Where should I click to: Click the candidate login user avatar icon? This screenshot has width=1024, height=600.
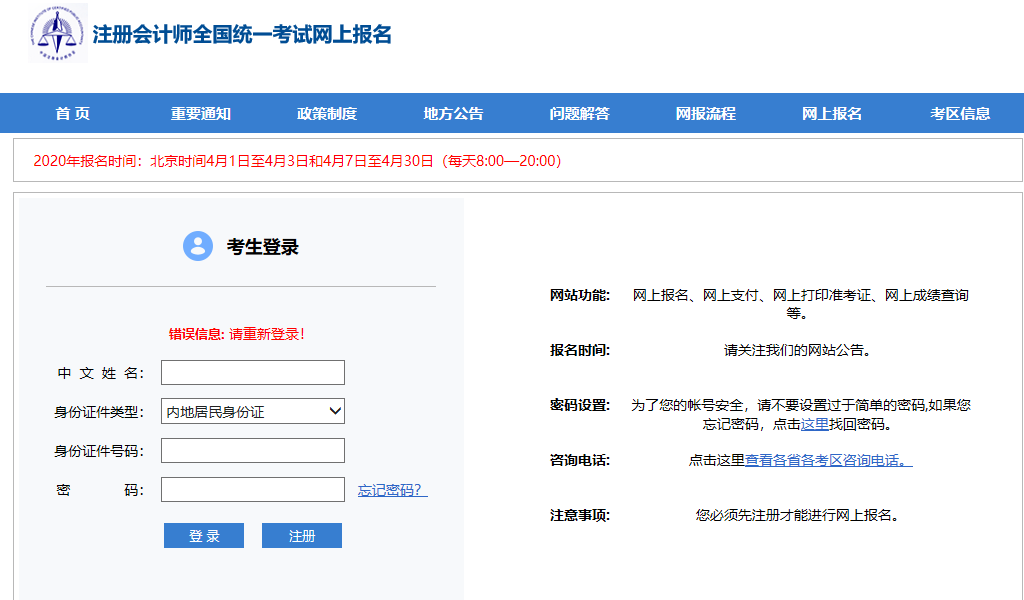198,246
